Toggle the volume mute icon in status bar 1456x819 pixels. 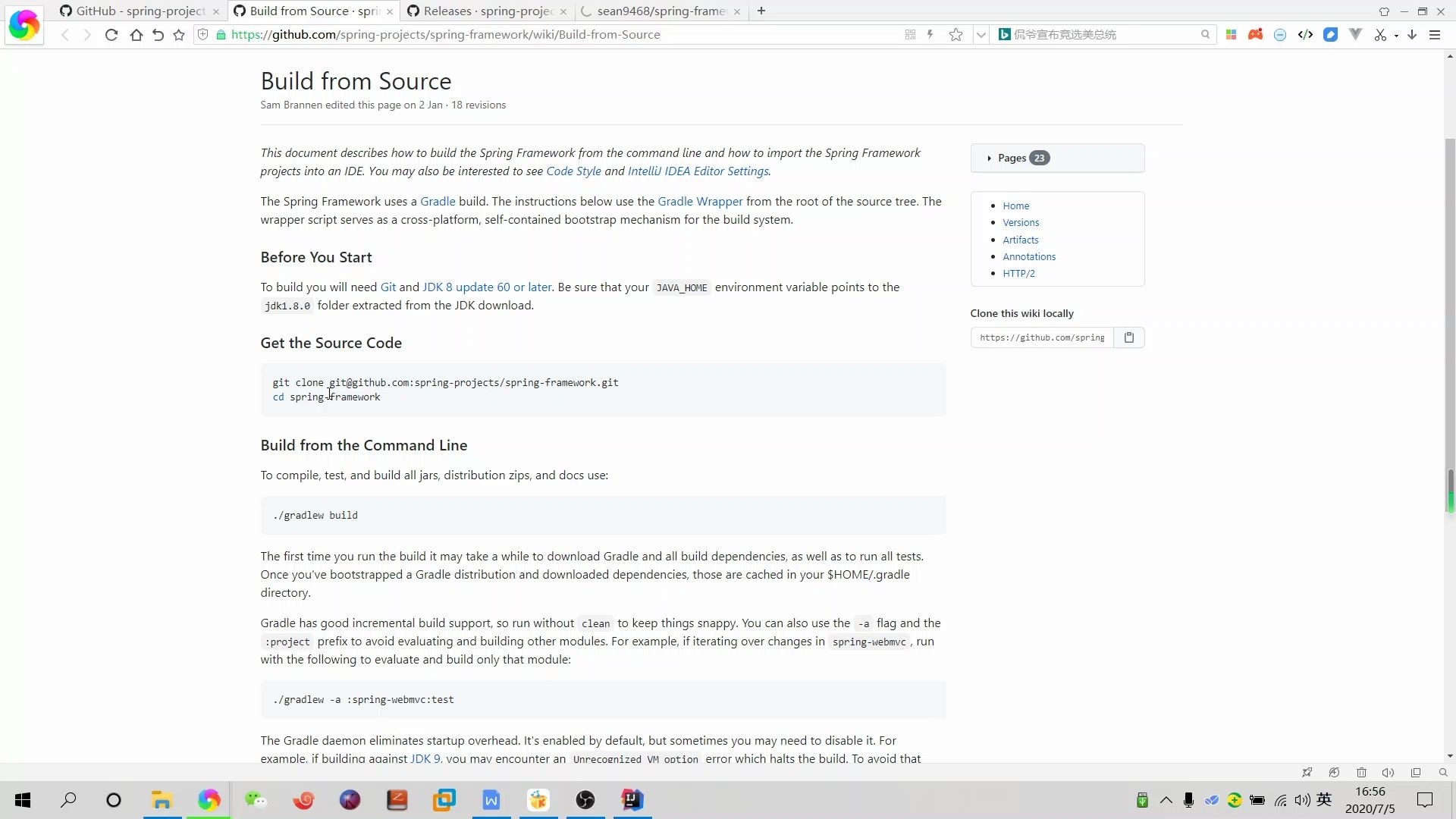tap(1388, 773)
